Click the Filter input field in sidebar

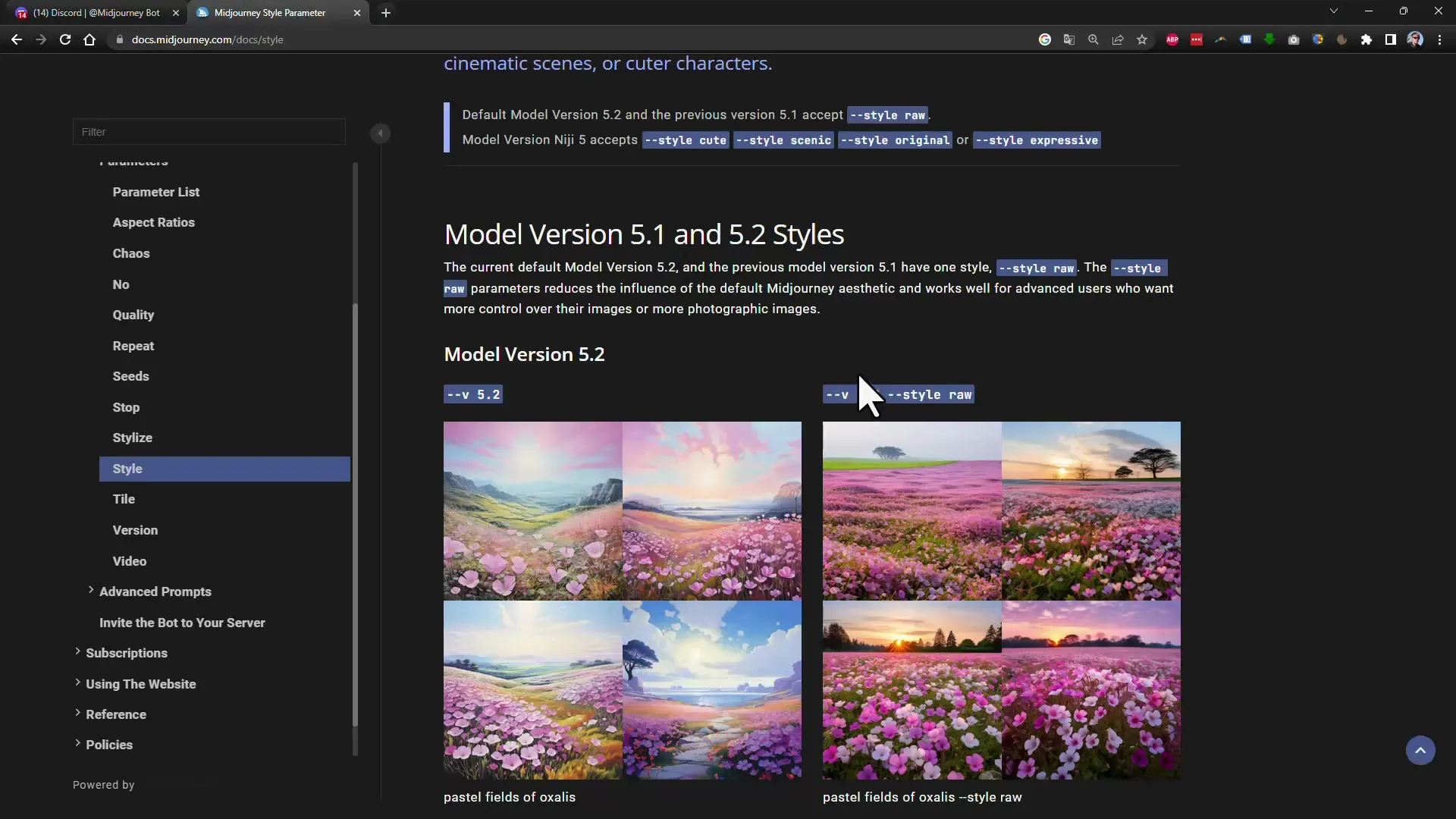tap(209, 131)
